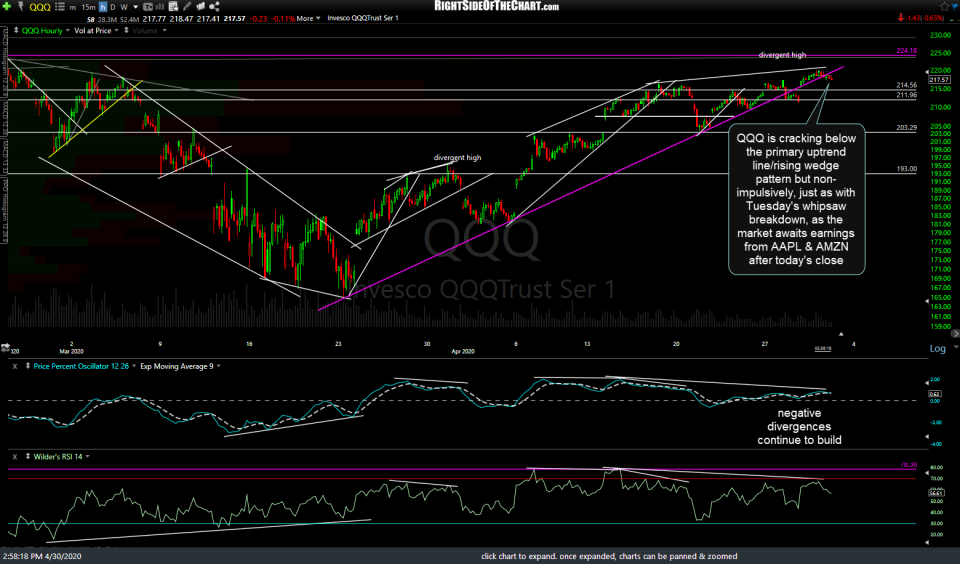The image size is (960, 564).
Task: Click the last price 217.57 in quote bar
Action: pyautogui.click(x=234, y=18)
